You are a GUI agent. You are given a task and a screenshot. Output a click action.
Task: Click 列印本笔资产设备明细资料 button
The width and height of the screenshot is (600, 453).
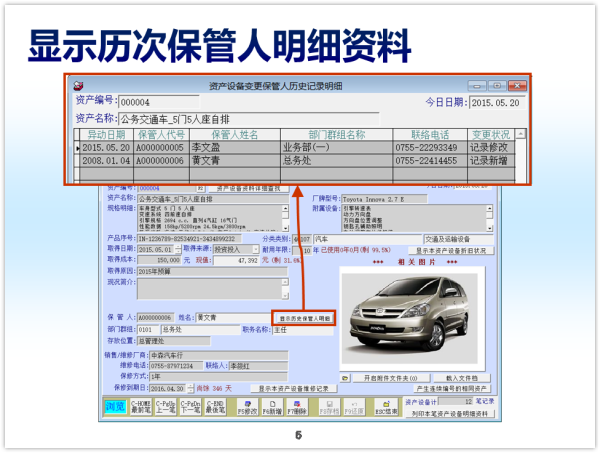450,414
